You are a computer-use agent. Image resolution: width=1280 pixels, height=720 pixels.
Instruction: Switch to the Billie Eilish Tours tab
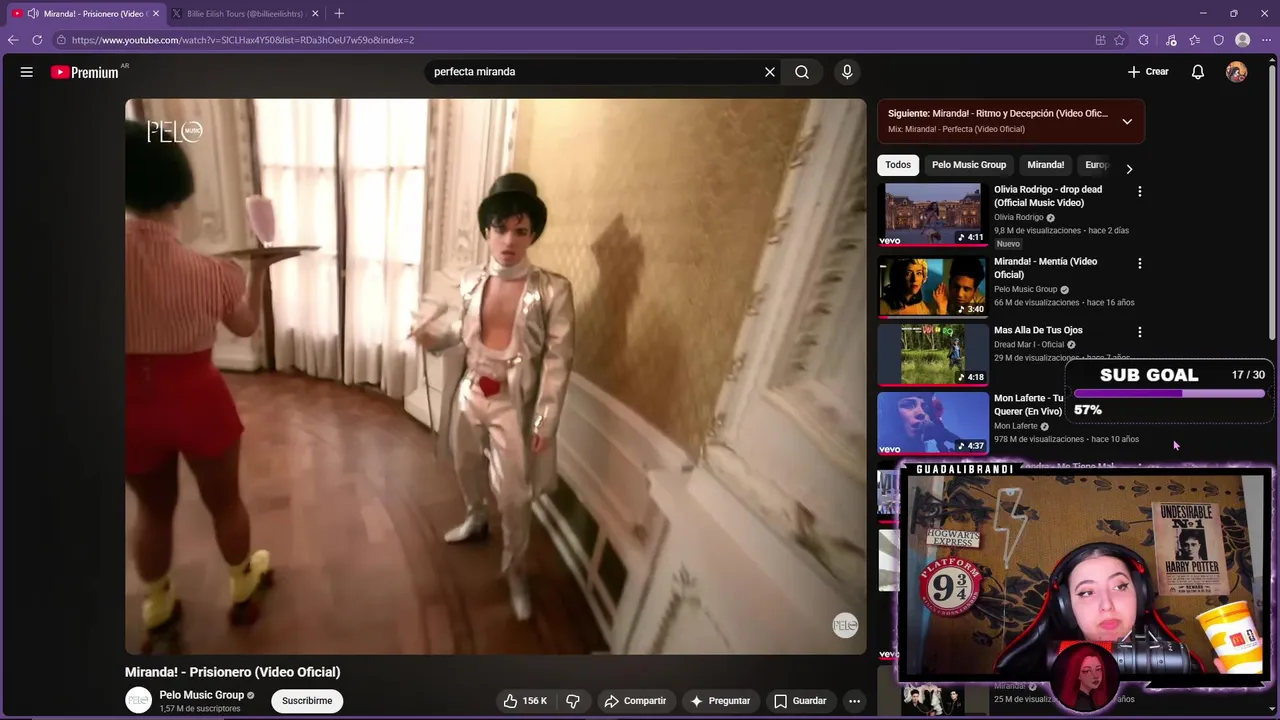(x=245, y=14)
